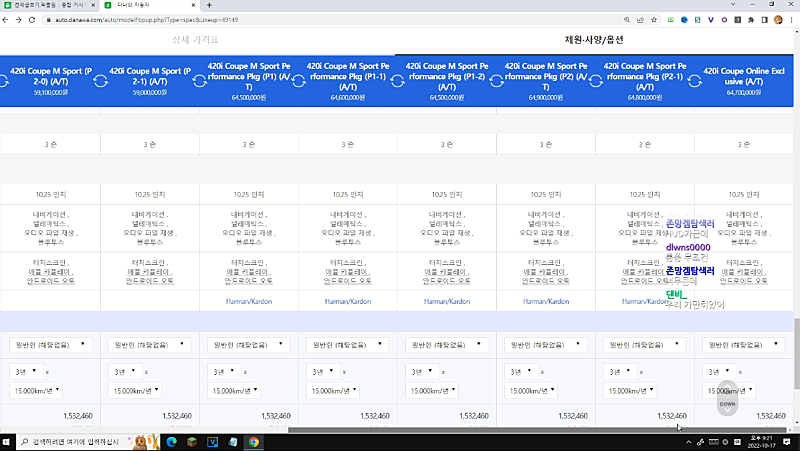Open the 3년 period dropdown in Performance Pkg (P1-1) column
The image size is (800, 451).
tap(323, 372)
